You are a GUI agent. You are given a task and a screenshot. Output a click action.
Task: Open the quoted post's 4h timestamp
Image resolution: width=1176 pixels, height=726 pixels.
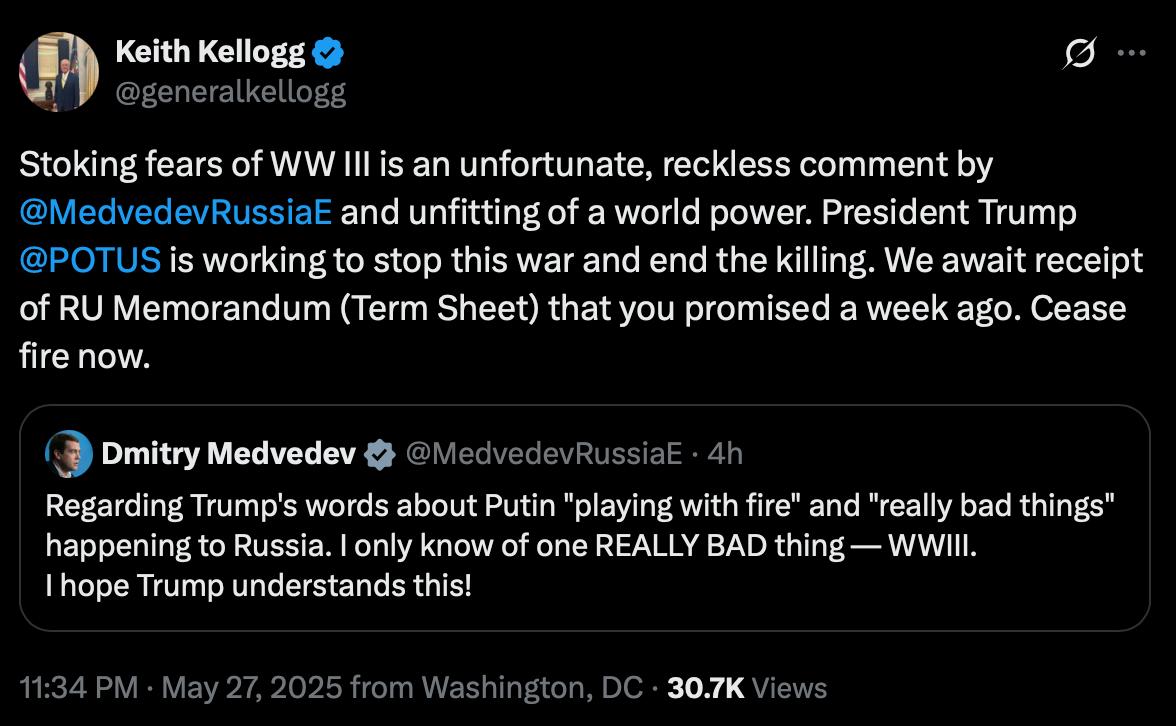coord(725,455)
